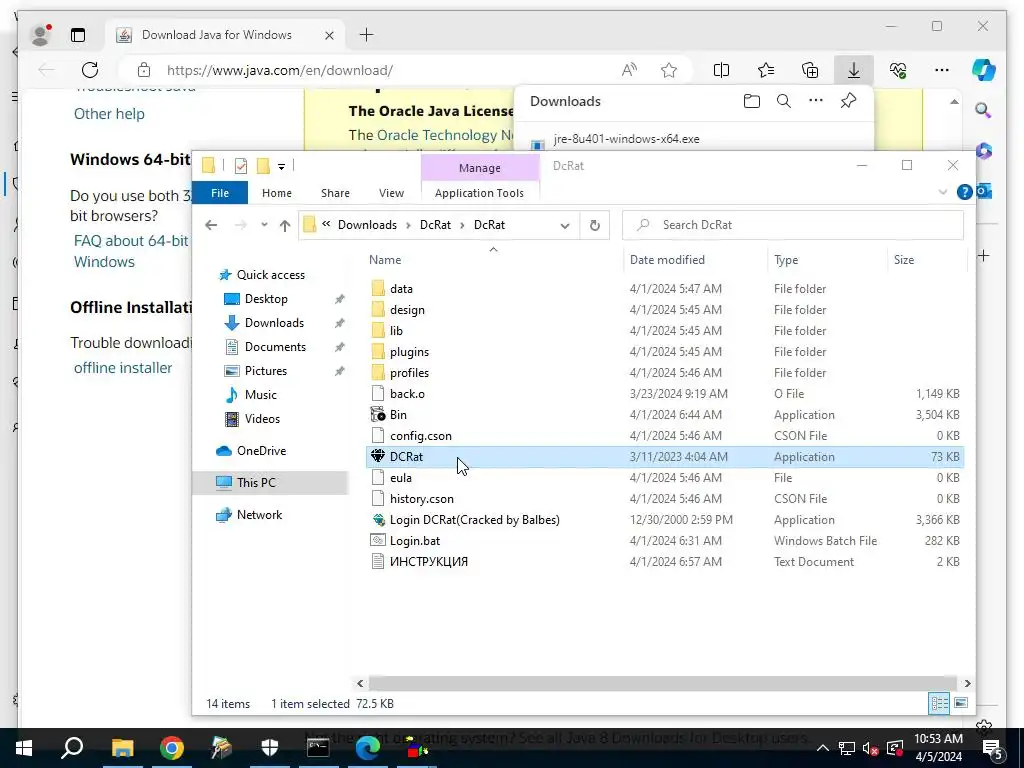Click the Other help link
Image resolution: width=1024 pixels, height=768 pixels.
(109, 114)
